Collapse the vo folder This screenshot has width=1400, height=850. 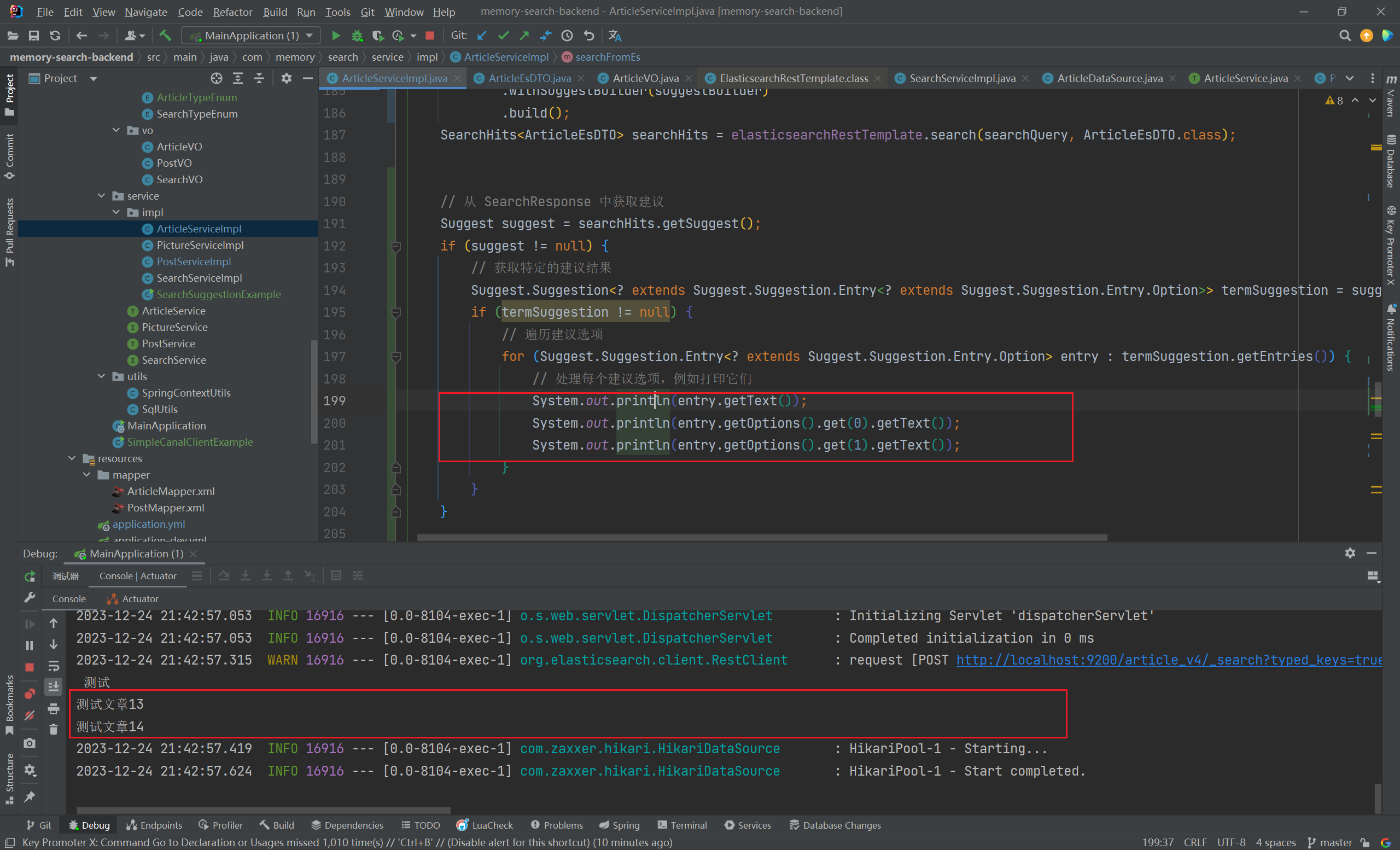116,130
